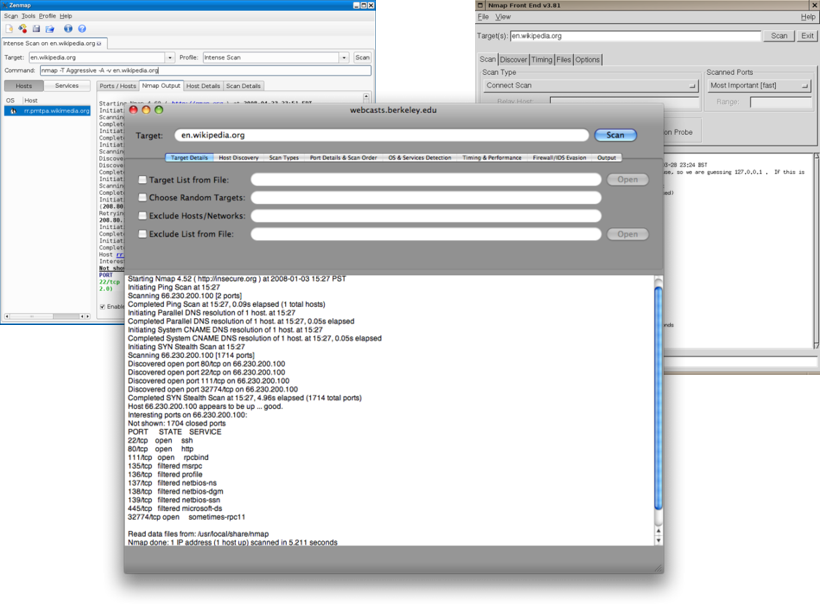Screen dimensions: 820x607
Task: Toggle the Enable checkbox below Zenmap output
Action: [x=102, y=306]
